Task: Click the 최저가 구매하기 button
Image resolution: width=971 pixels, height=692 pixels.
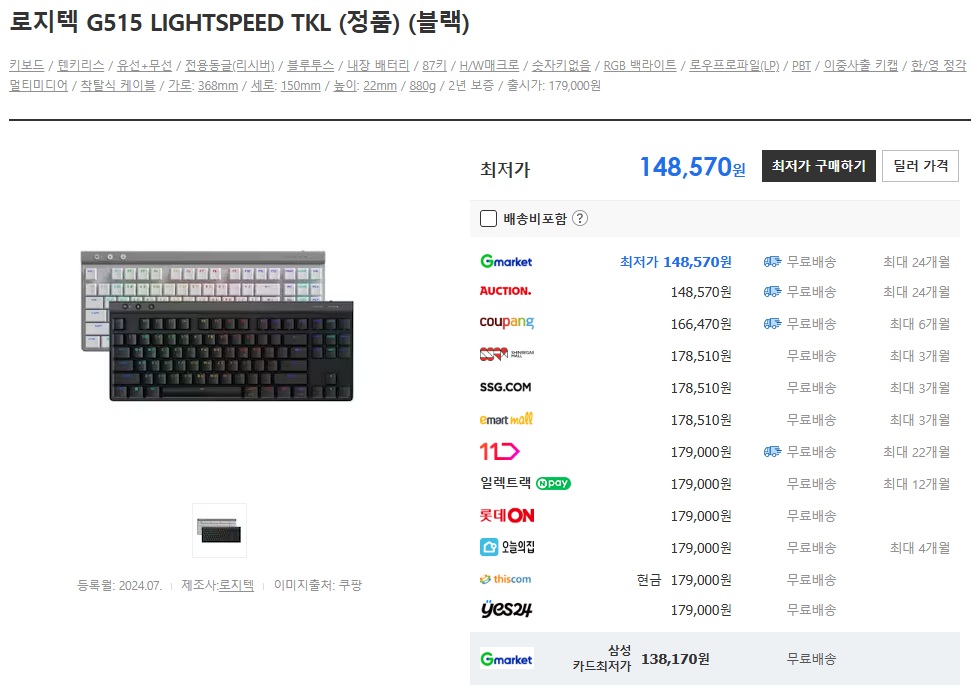Action: click(819, 166)
